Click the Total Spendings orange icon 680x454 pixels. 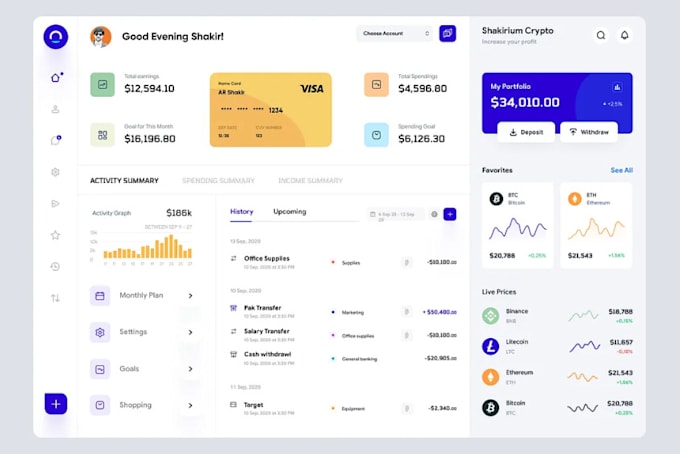(x=376, y=85)
